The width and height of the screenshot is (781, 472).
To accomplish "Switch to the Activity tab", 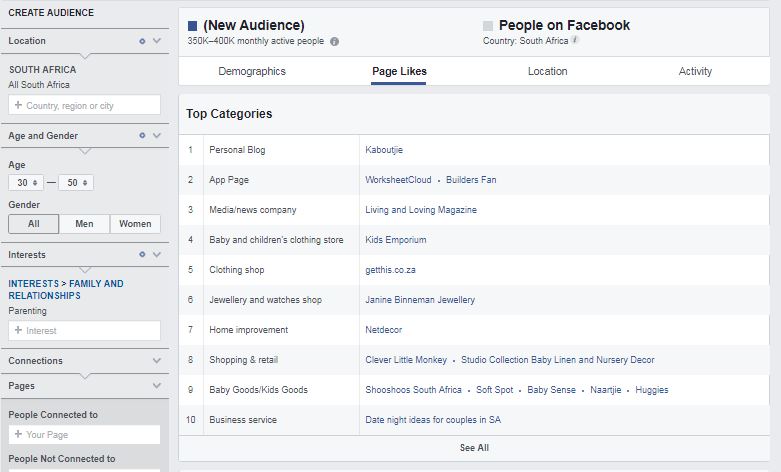I will coord(695,71).
